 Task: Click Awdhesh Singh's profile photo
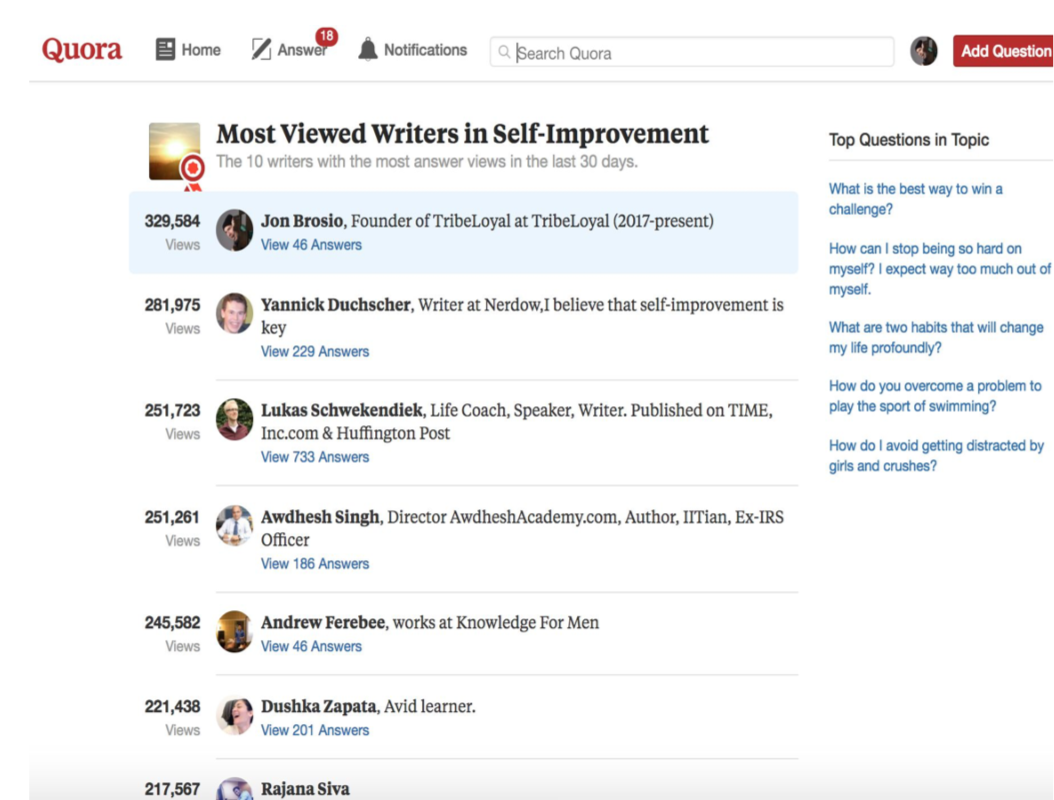pyautogui.click(x=234, y=526)
